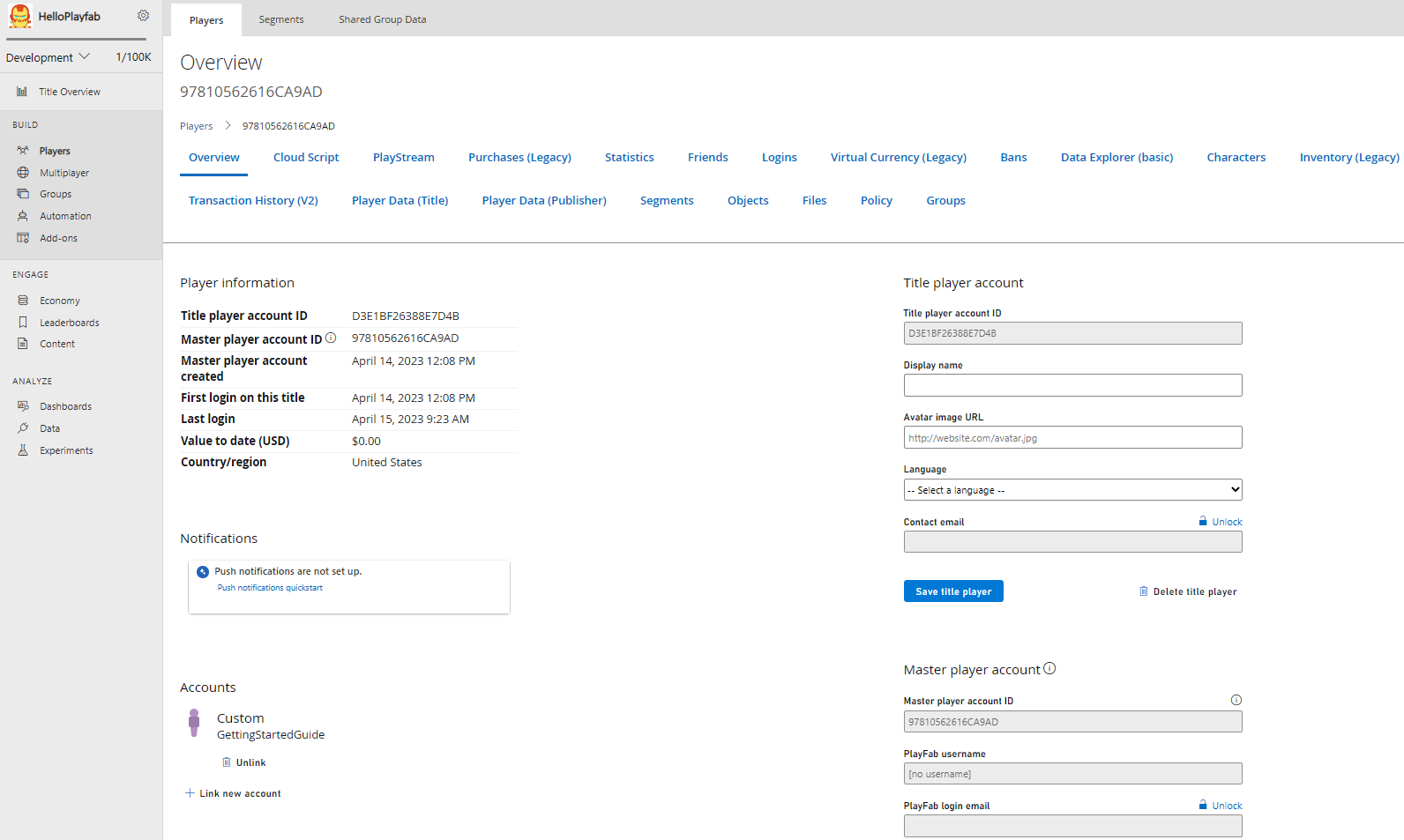Click the Multiplayer globe icon in sidebar
Screen dimensions: 1404x840
pos(23,173)
